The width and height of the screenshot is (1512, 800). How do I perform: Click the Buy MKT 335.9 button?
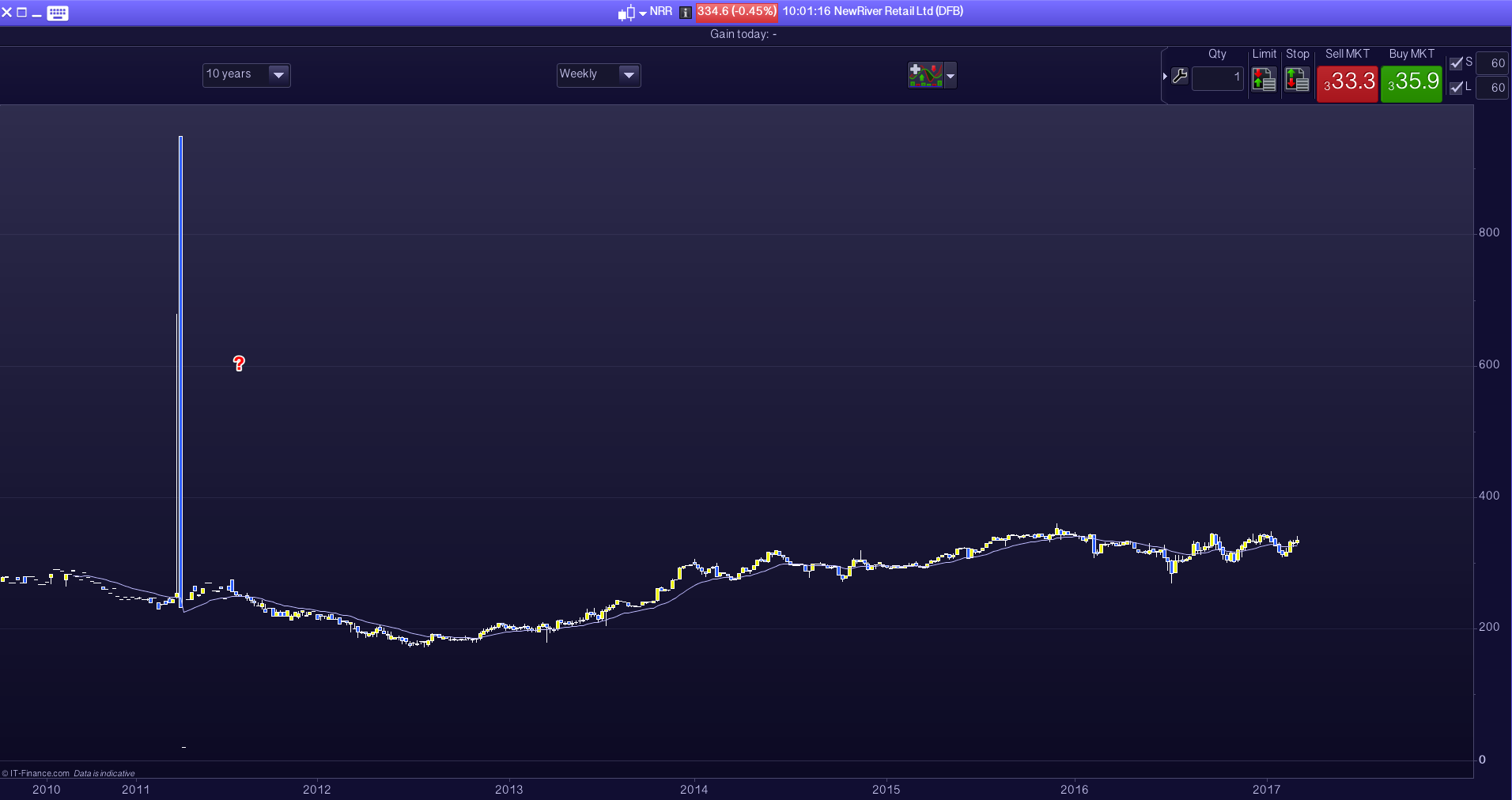point(1412,81)
